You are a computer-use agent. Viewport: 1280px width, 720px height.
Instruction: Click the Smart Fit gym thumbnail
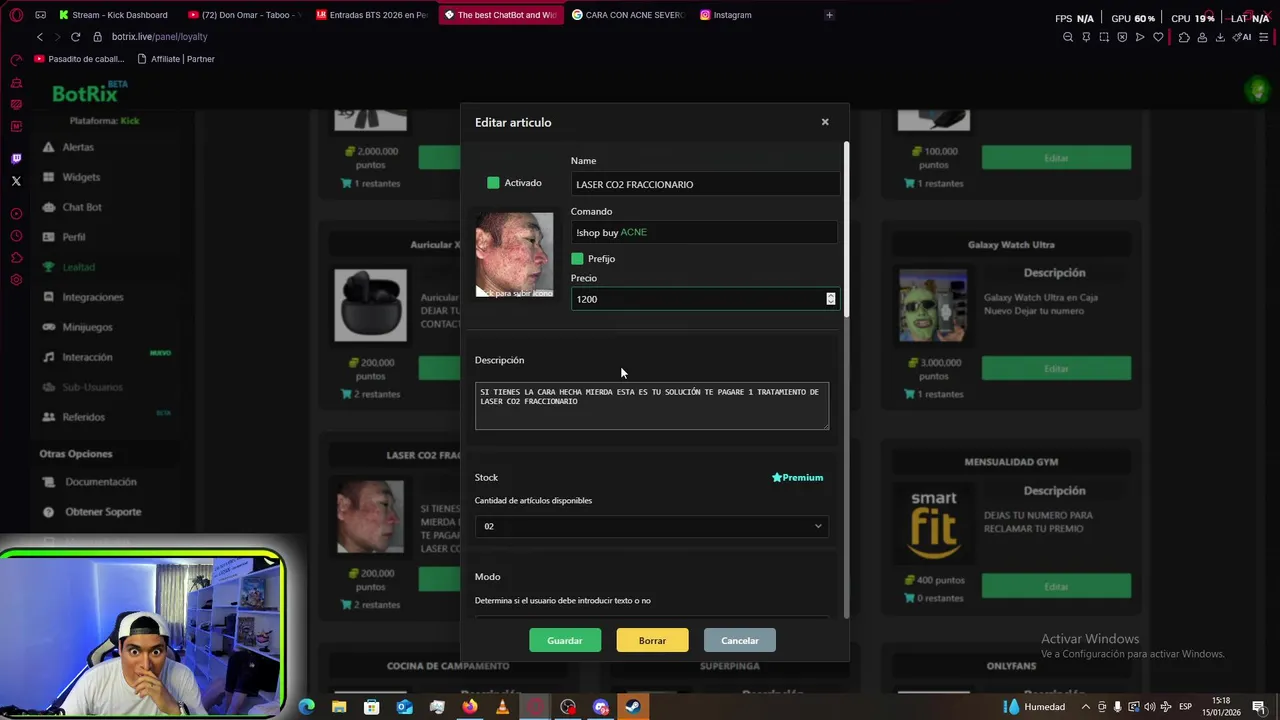933,524
